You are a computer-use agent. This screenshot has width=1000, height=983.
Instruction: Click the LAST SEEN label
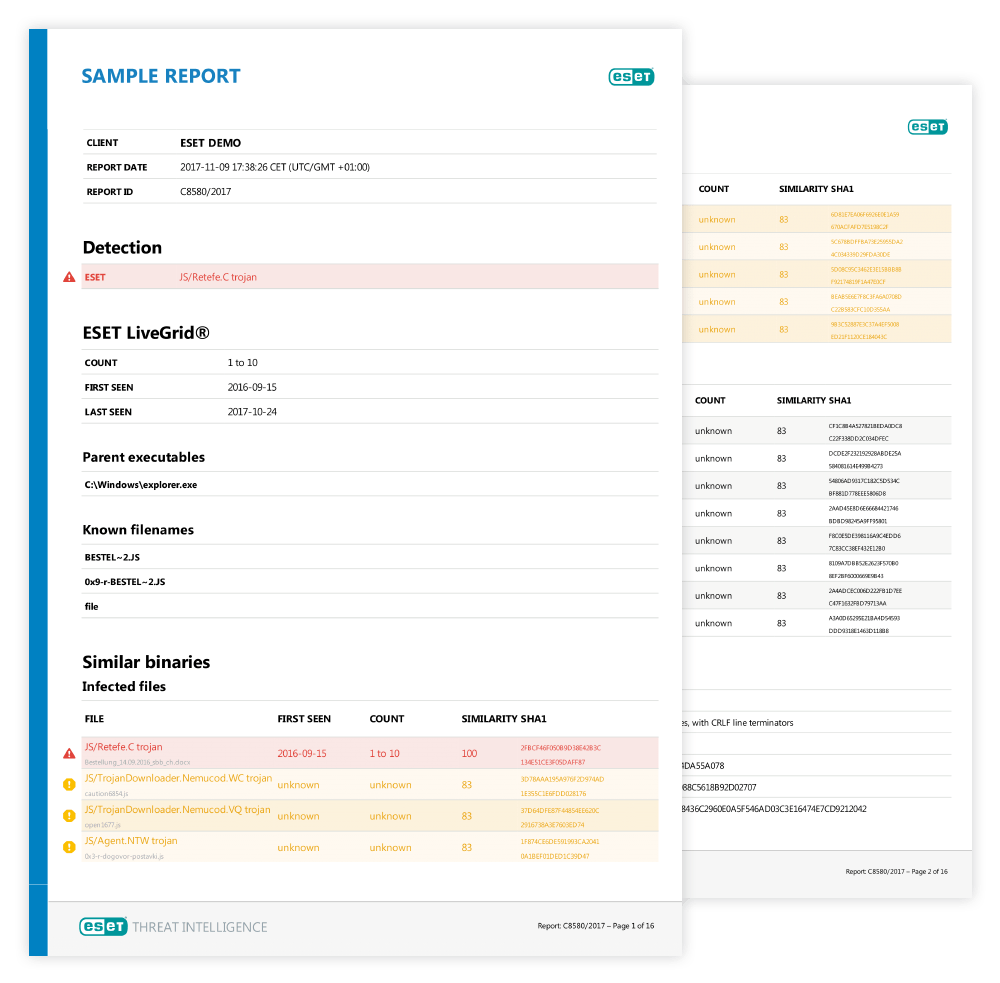pyautogui.click(x=108, y=412)
